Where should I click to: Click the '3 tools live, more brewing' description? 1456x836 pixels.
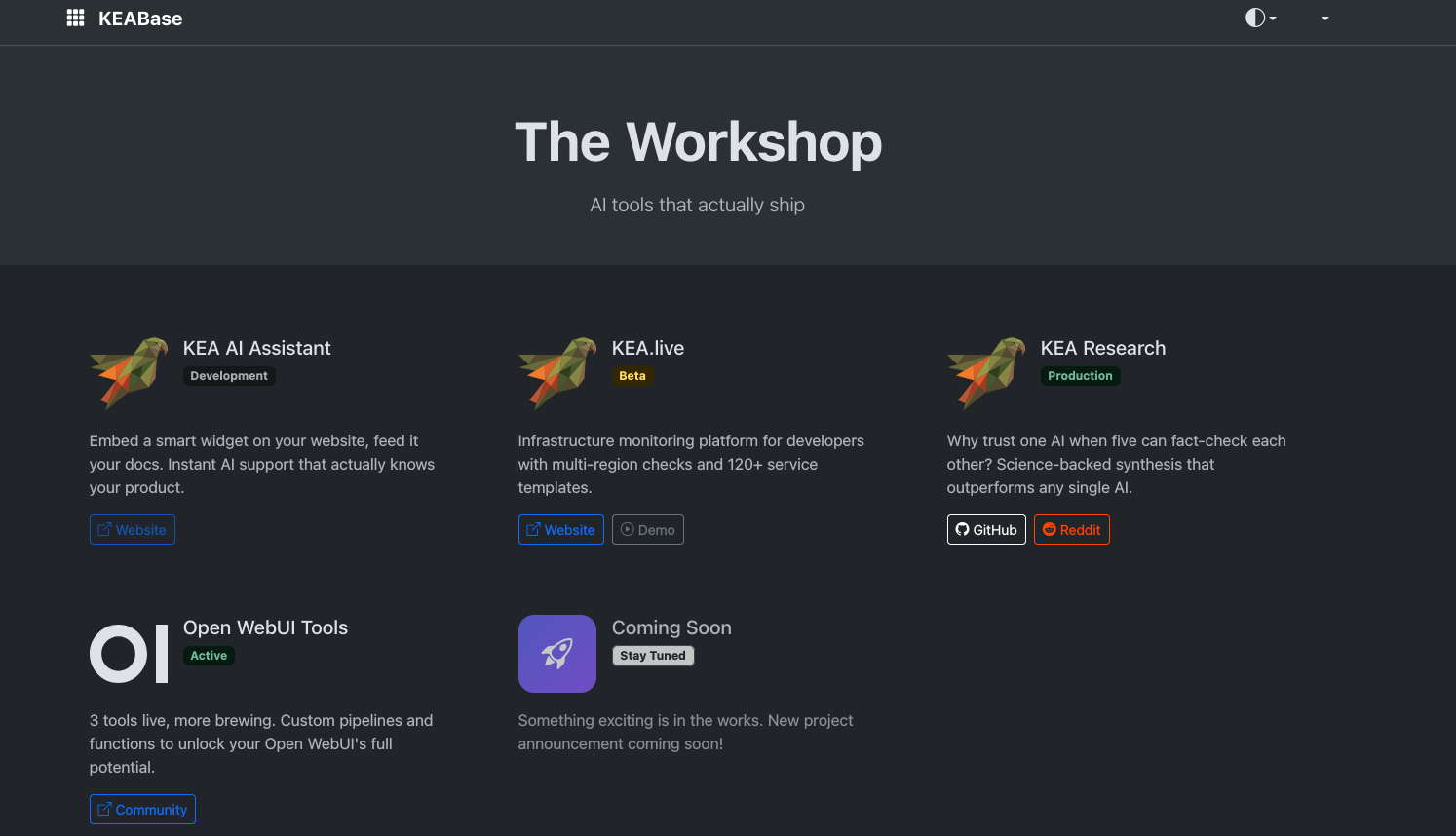coord(261,744)
